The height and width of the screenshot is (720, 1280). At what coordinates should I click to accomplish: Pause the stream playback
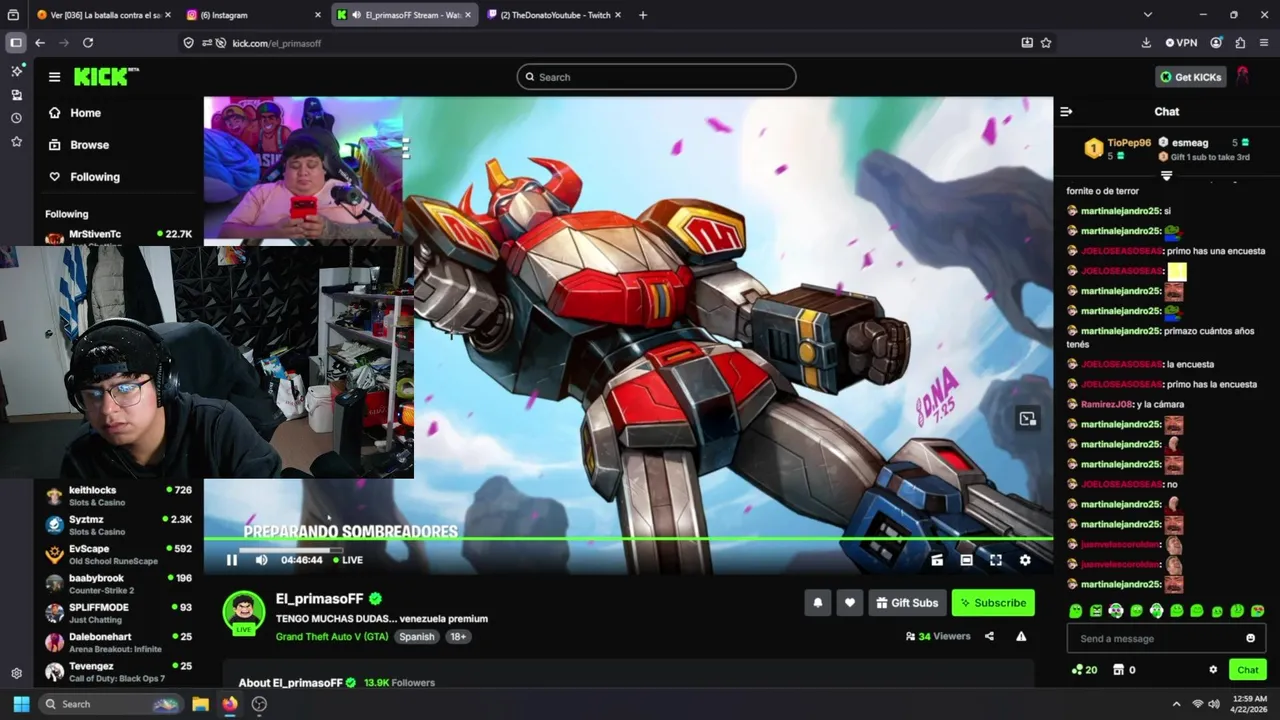(x=232, y=560)
